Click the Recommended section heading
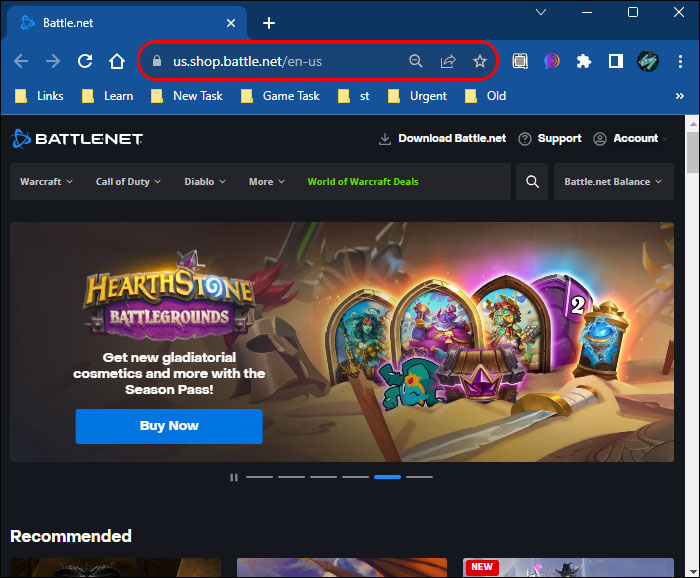The image size is (700, 578). 71,536
